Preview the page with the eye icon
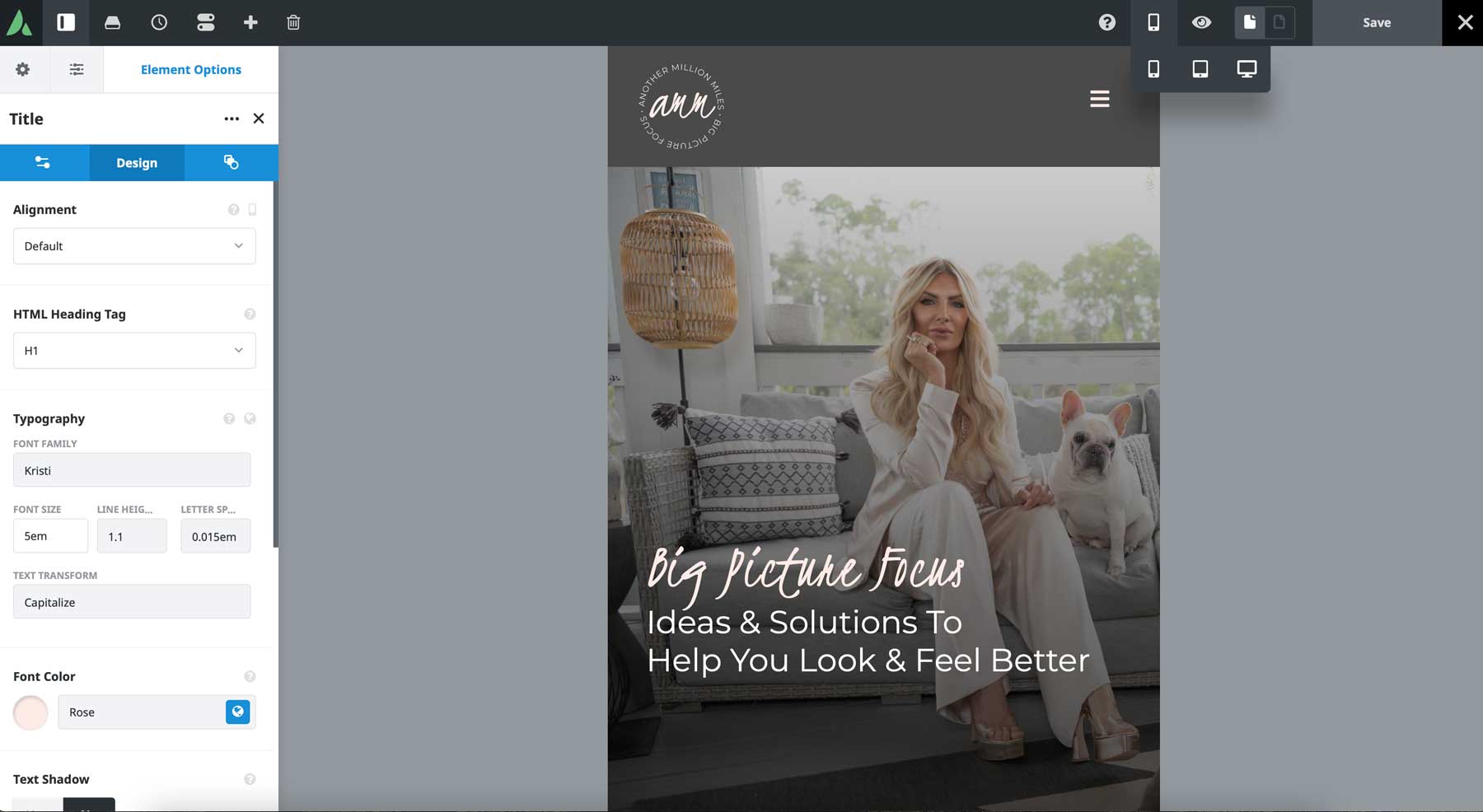The image size is (1483, 812). point(1201,23)
